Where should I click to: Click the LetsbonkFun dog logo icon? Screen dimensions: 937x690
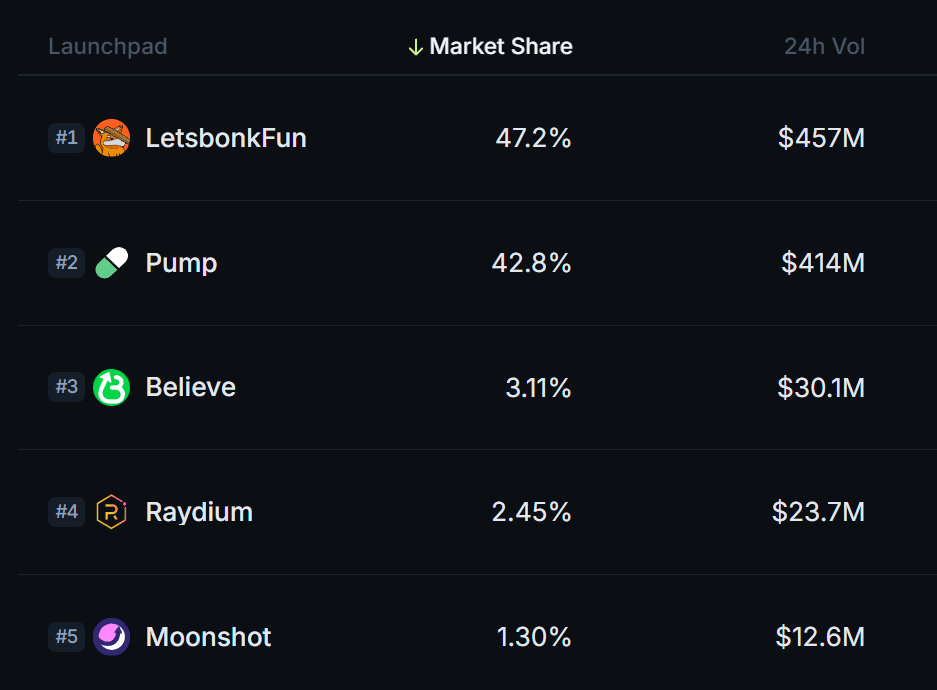coord(111,137)
